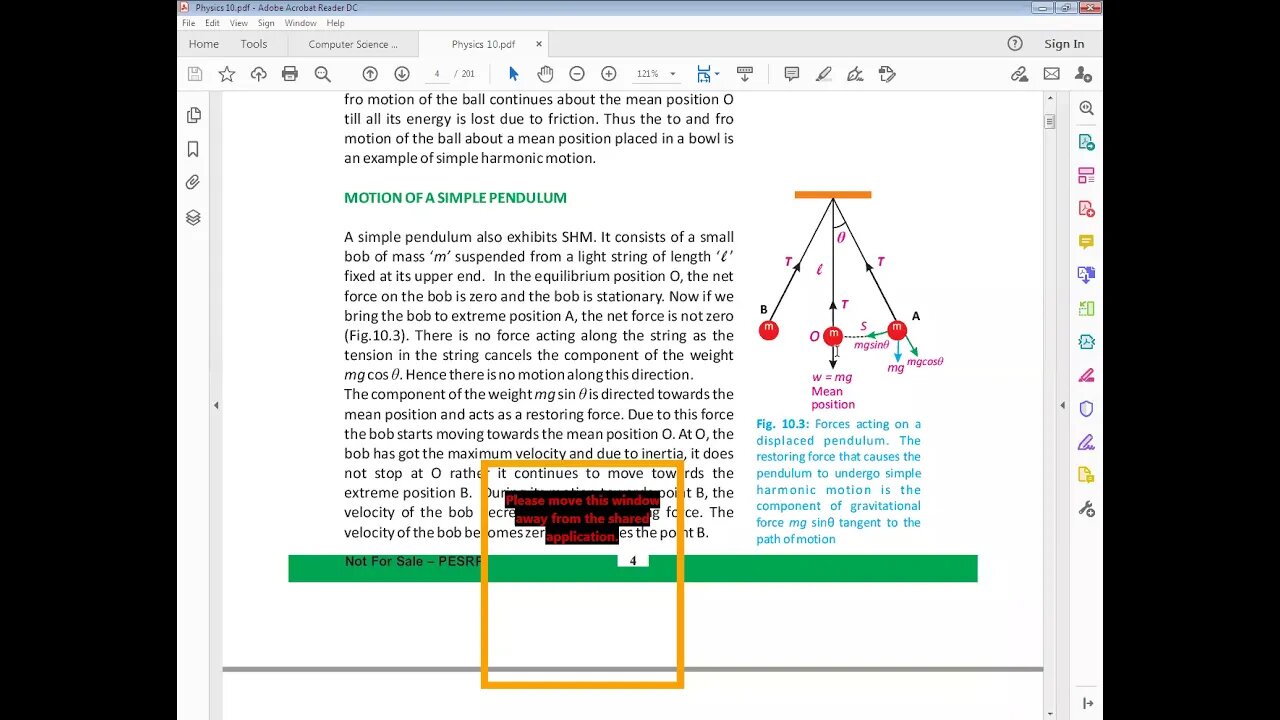Open the Help question mark
Image resolution: width=1280 pixels, height=720 pixels.
[x=1015, y=44]
